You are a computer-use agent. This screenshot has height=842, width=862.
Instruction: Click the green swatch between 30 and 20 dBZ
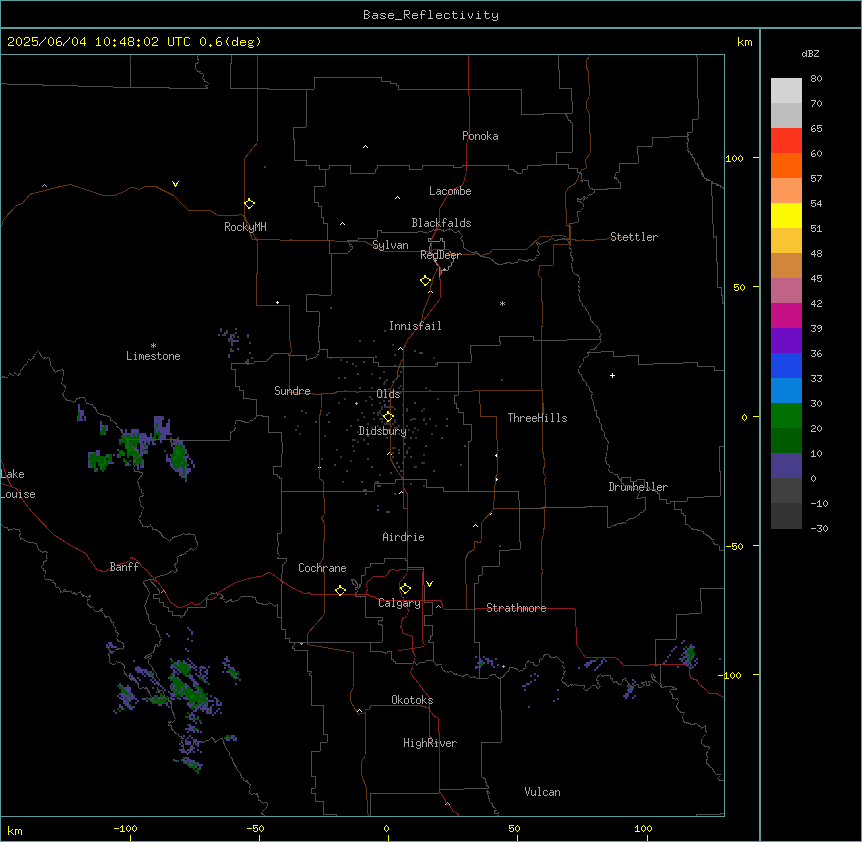coord(786,416)
